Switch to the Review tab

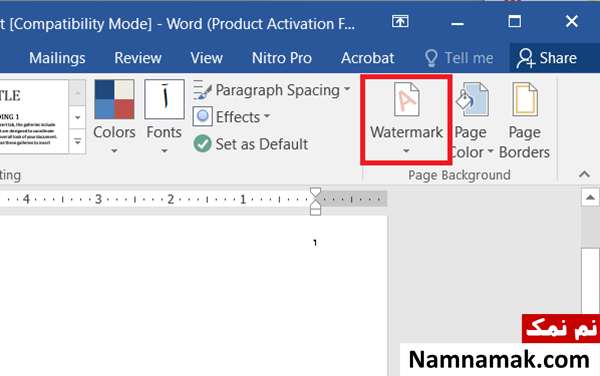tap(138, 58)
